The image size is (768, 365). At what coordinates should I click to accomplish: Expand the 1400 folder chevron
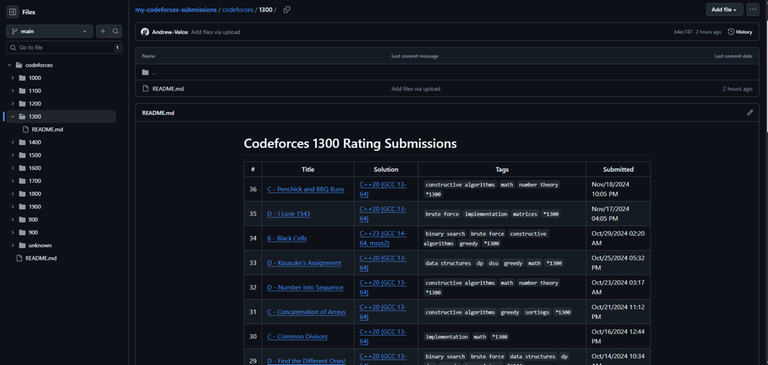coord(13,143)
